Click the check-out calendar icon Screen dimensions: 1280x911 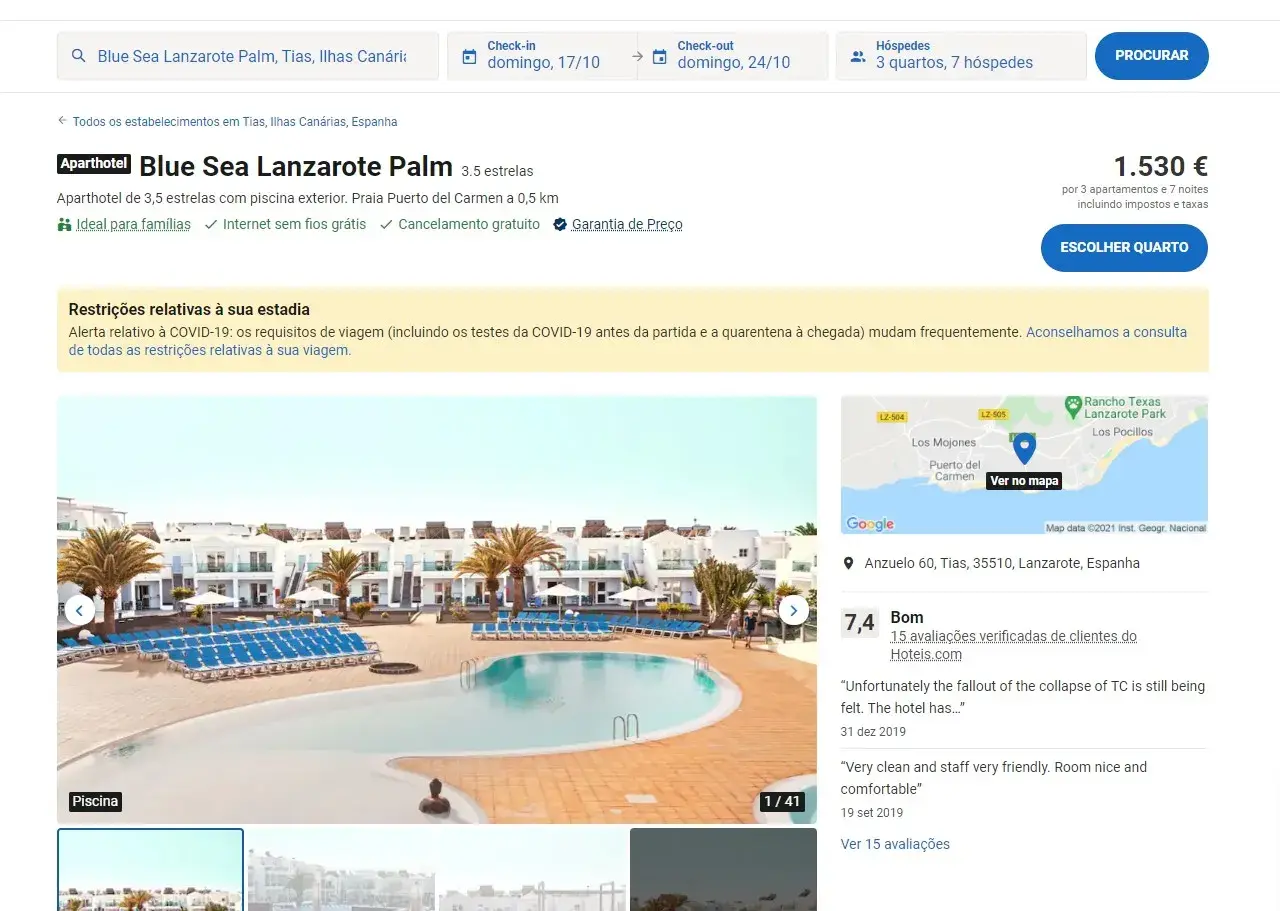(x=659, y=57)
